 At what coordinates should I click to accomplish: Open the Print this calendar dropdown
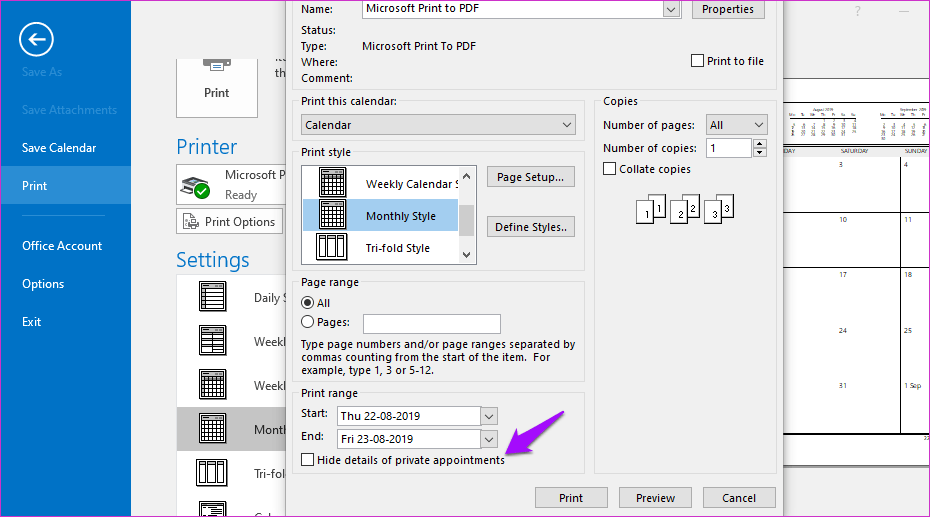438,125
